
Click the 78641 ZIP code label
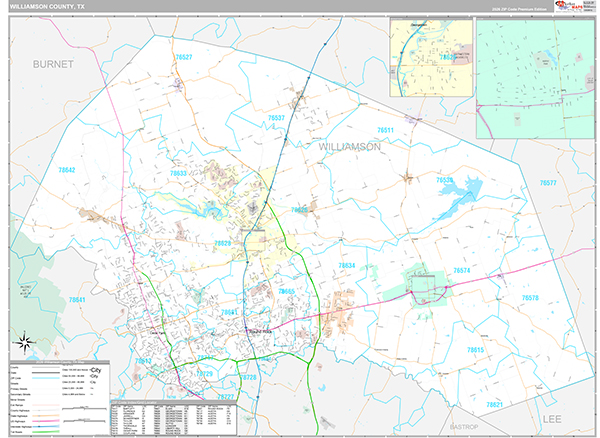pyautogui.click(x=78, y=300)
